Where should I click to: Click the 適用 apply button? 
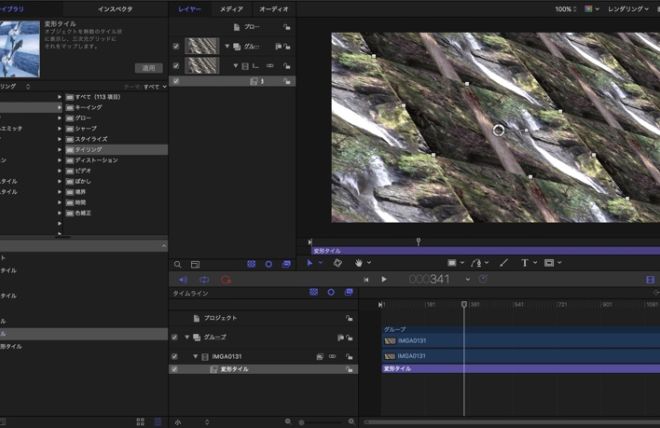coord(148,68)
